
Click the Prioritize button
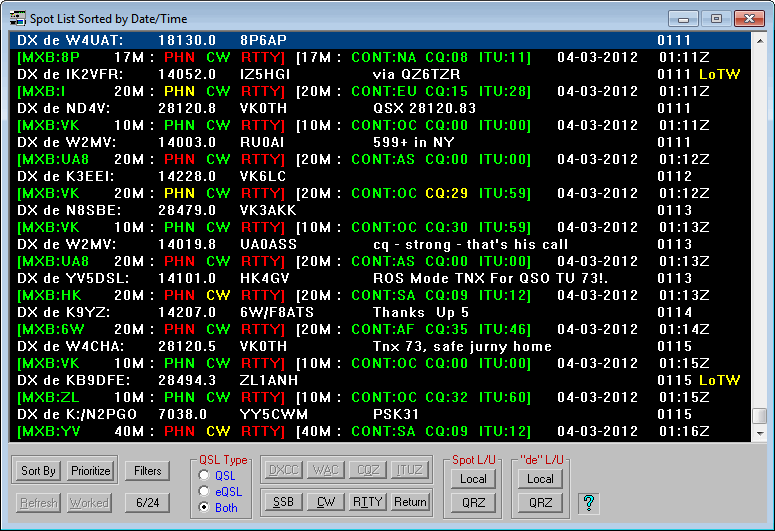tap(90, 471)
